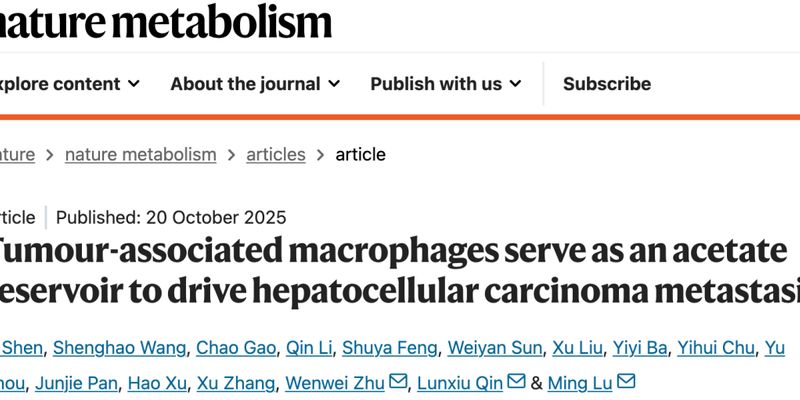Expand the About the journal dropdown

[x=334, y=84]
